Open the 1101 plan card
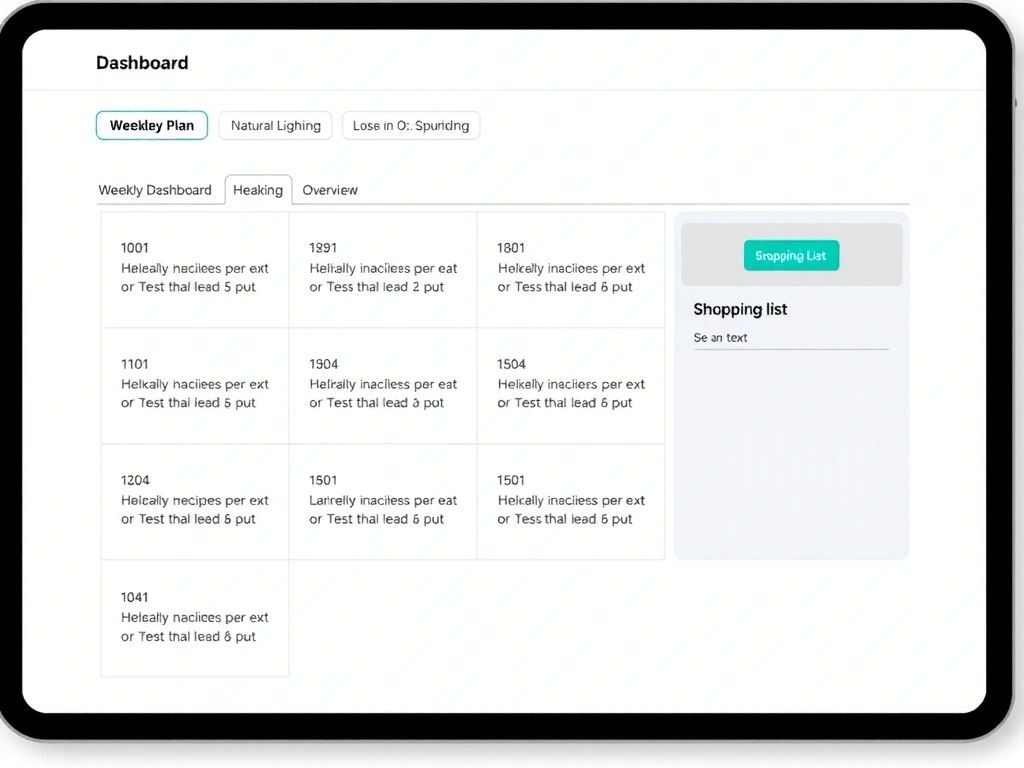 [195, 385]
